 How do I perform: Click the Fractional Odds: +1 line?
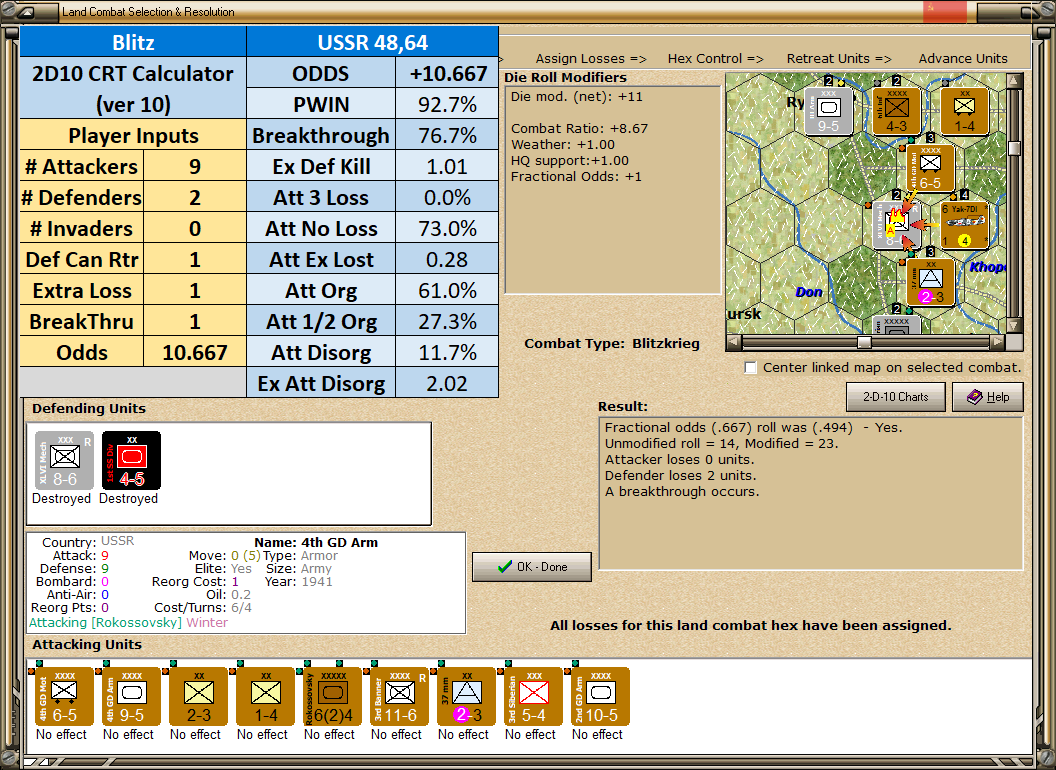(x=576, y=177)
